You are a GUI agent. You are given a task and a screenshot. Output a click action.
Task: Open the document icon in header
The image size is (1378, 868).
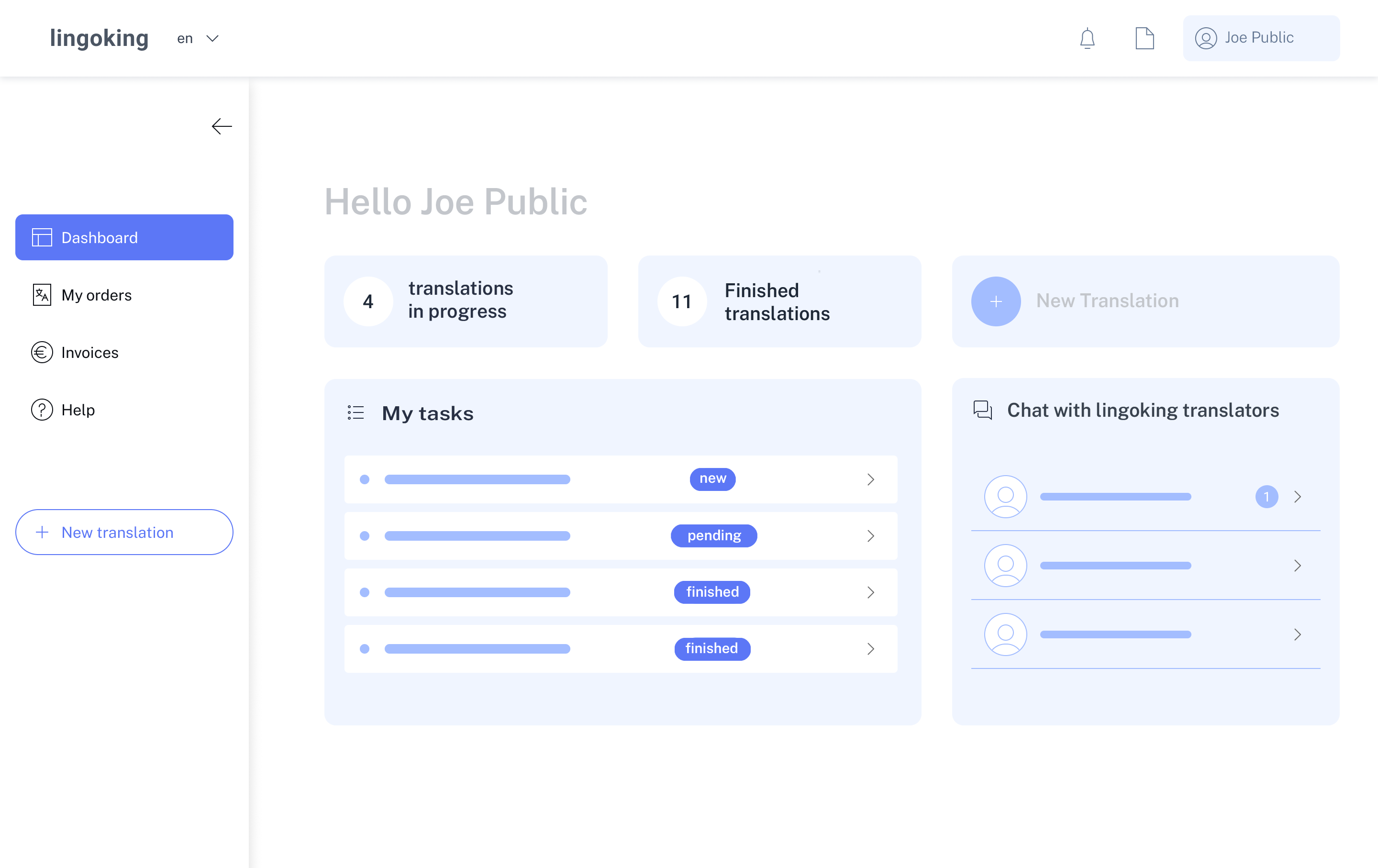pos(1144,38)
